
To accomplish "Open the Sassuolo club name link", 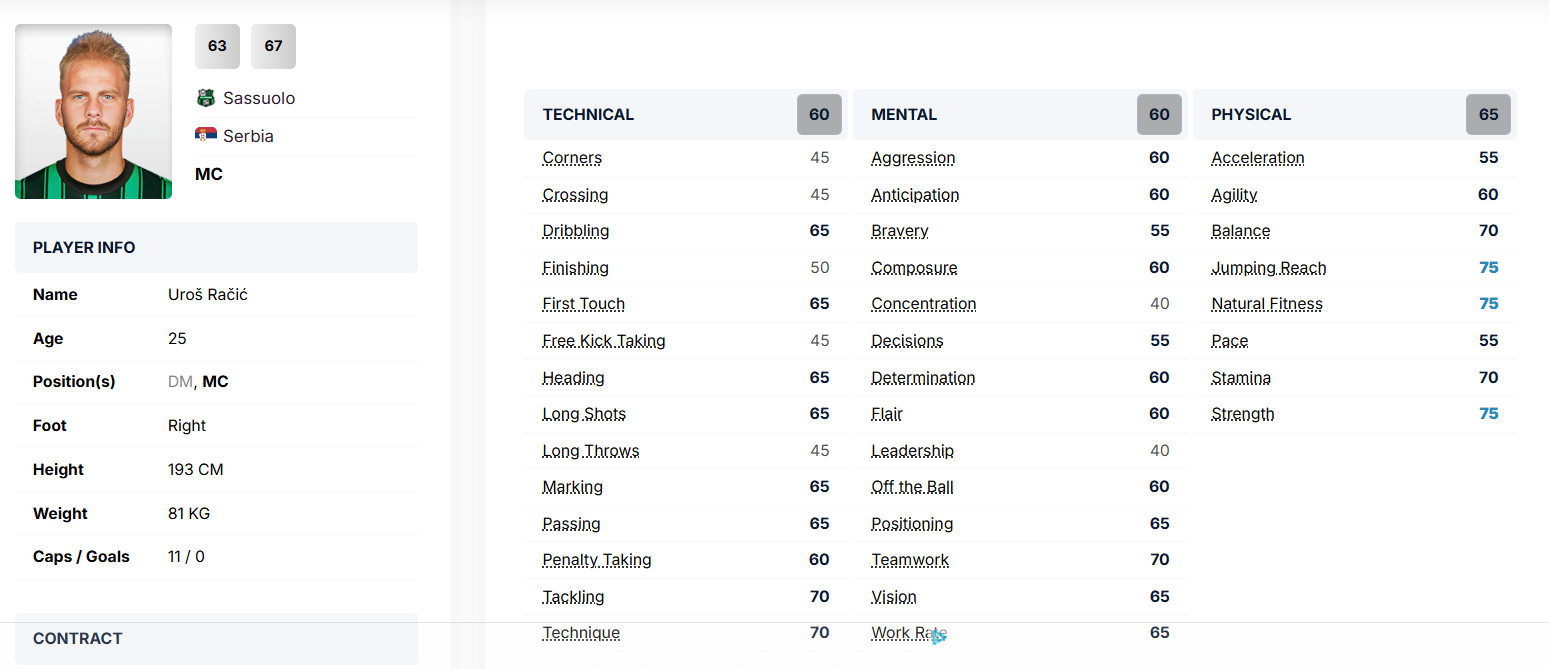I will pos(259,98).
